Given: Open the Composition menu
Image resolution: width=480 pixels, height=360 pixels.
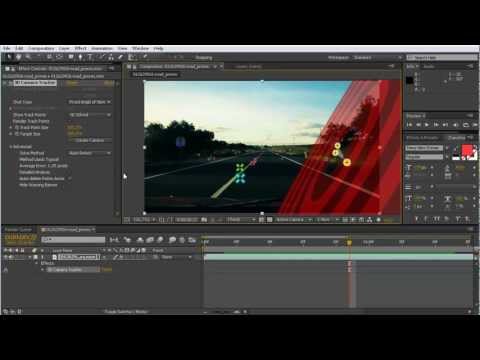Looking at the screenshot, I should [41, 48].
